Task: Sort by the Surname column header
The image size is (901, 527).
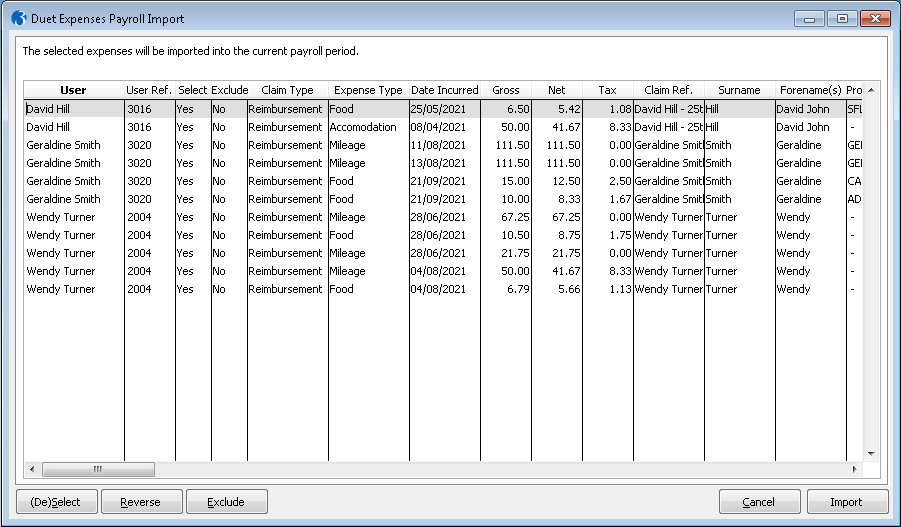Action: point(740,90)
